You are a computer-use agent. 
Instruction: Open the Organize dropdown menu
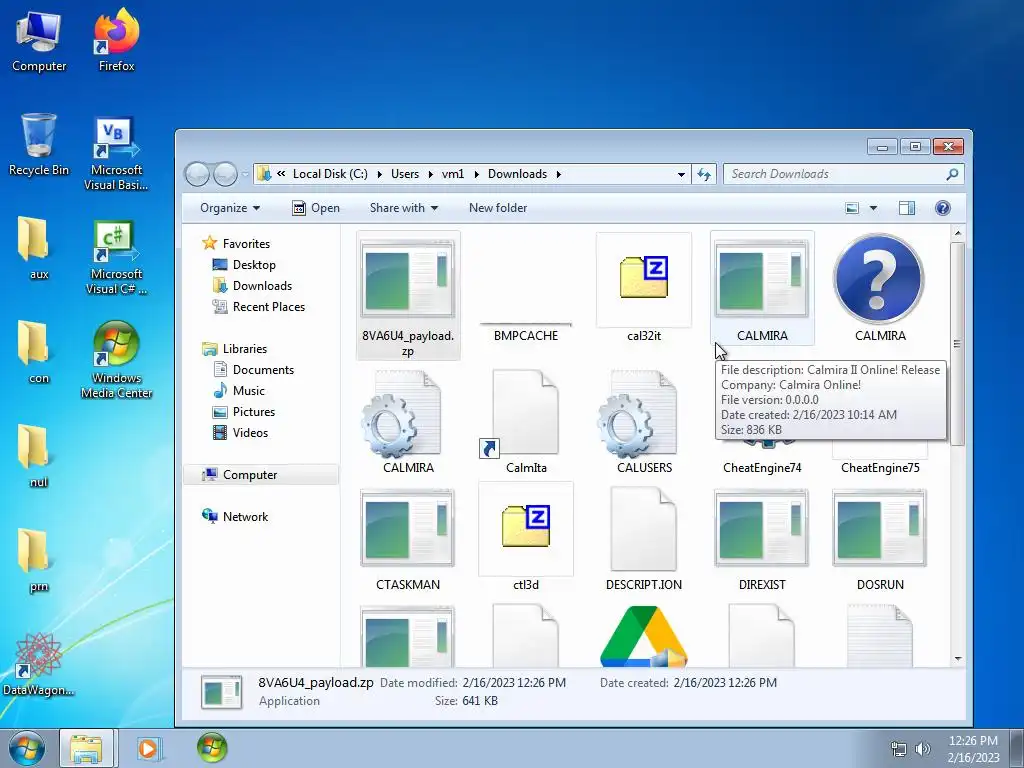(x=230, y=208)
